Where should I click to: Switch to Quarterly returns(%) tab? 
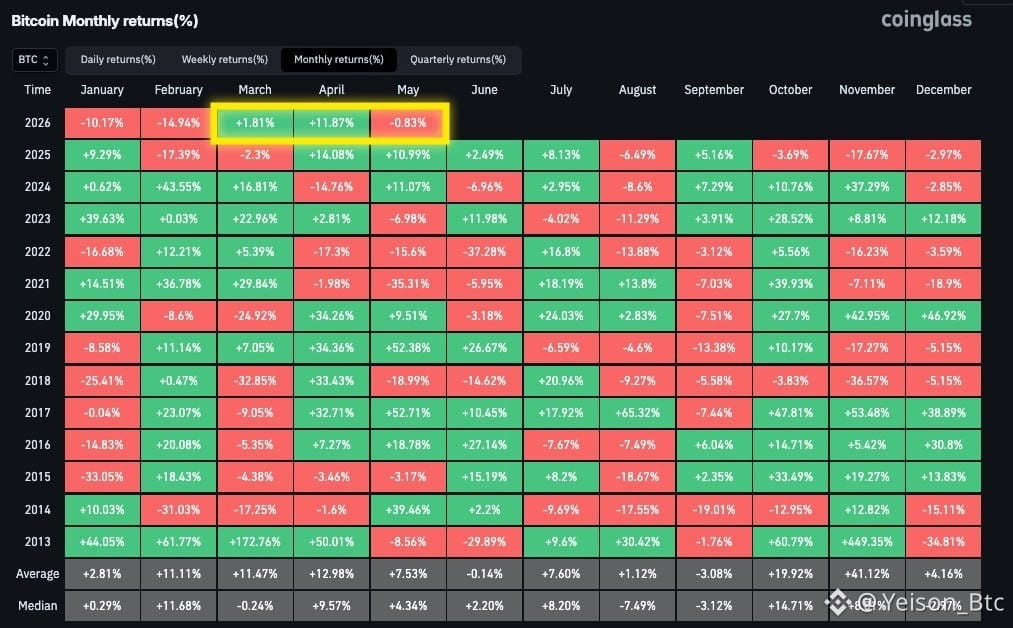click(457, 59)
